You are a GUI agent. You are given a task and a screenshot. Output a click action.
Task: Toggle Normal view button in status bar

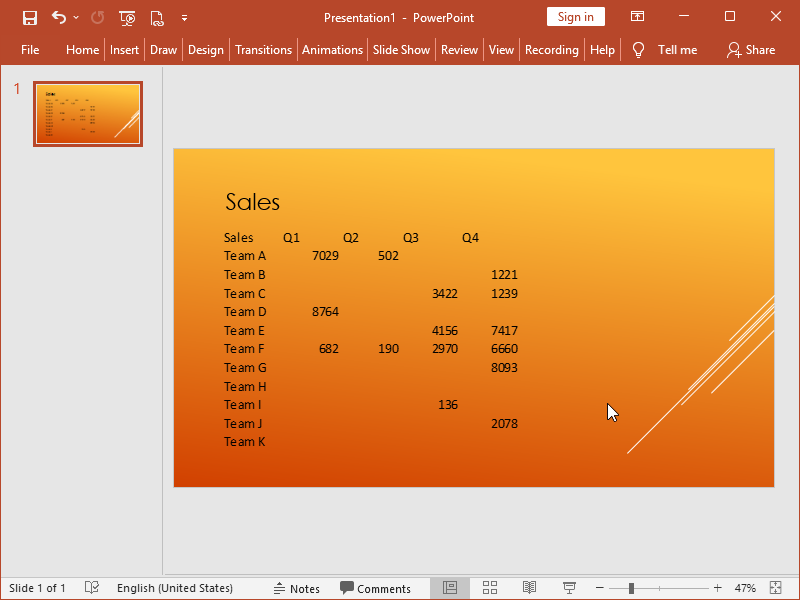[x=450, y=588]
